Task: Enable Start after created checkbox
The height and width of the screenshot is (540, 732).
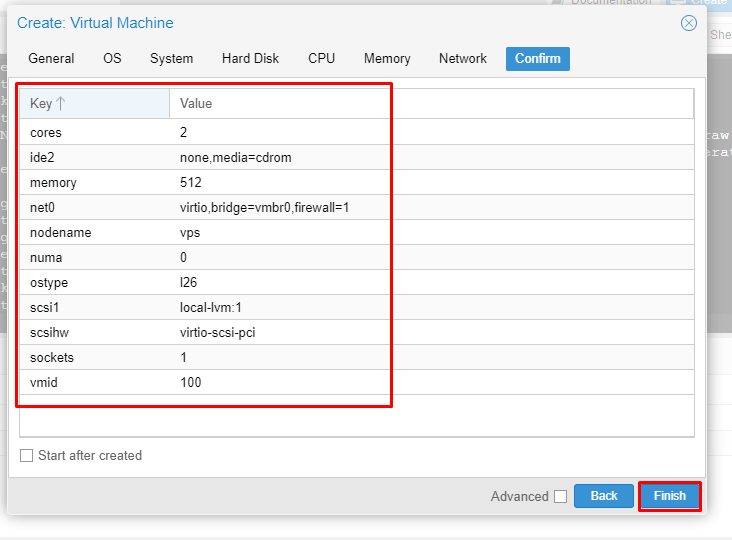Action: 27,456
